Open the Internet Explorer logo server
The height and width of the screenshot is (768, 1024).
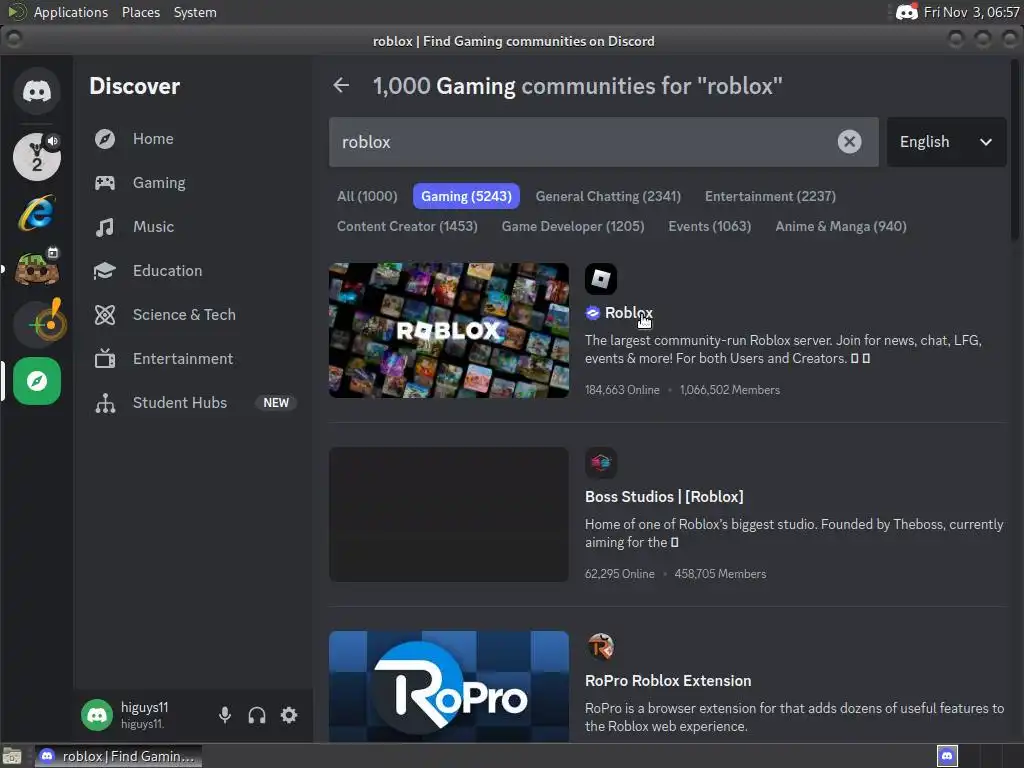click(37, 213)
